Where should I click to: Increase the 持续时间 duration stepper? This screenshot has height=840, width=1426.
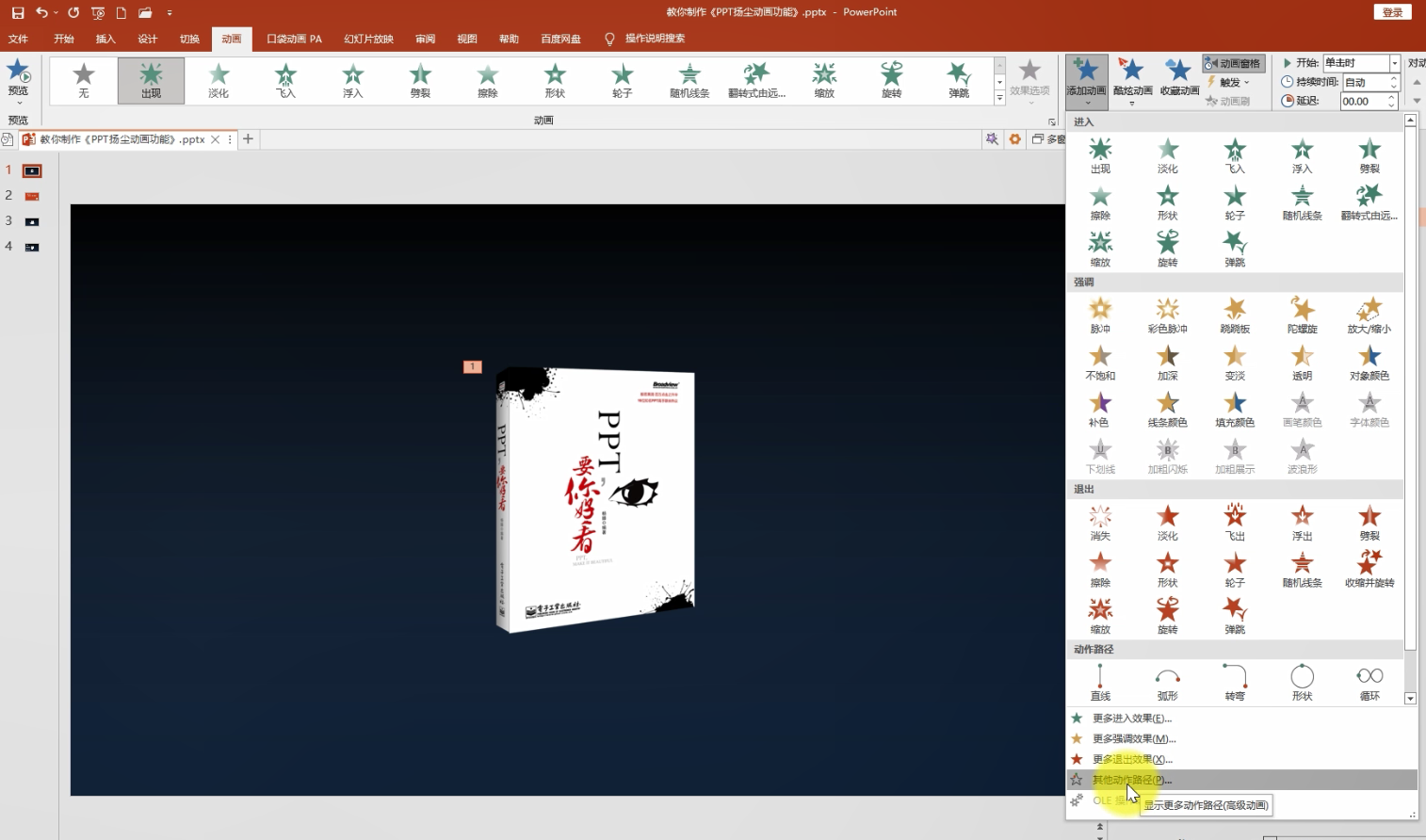click(x=1394, y=78)
